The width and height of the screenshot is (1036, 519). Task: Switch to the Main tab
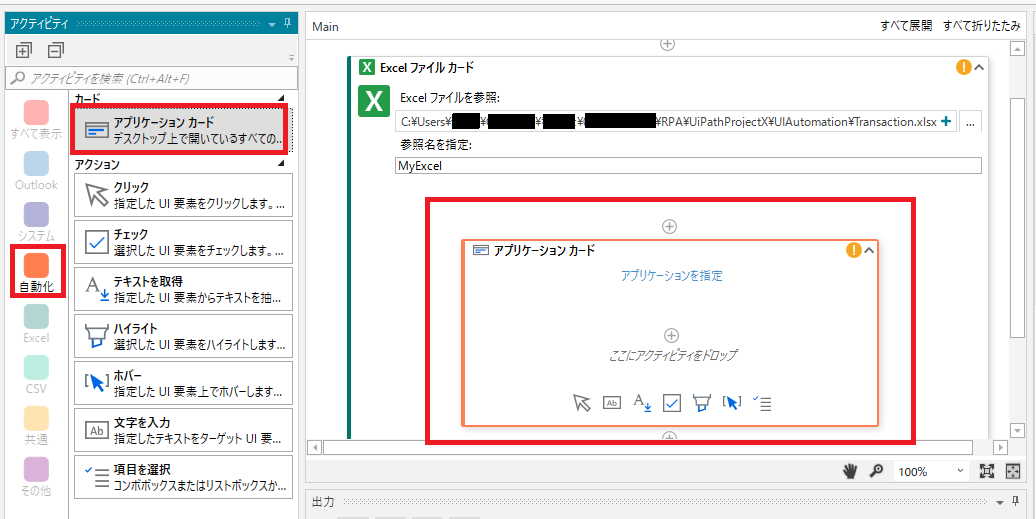point(326,27)
